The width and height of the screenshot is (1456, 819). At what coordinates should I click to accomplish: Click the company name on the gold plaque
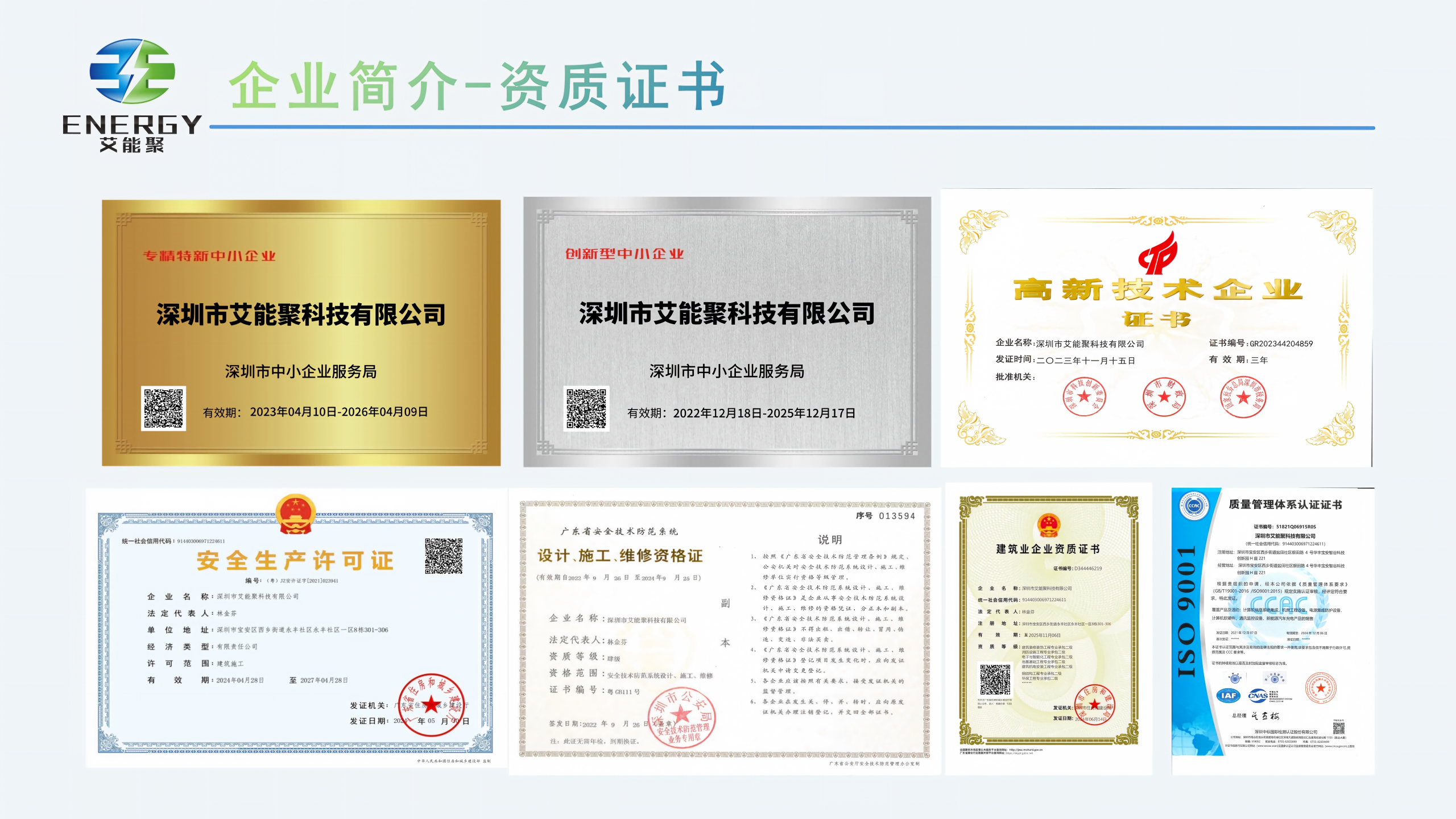click(x=301, y=315)
